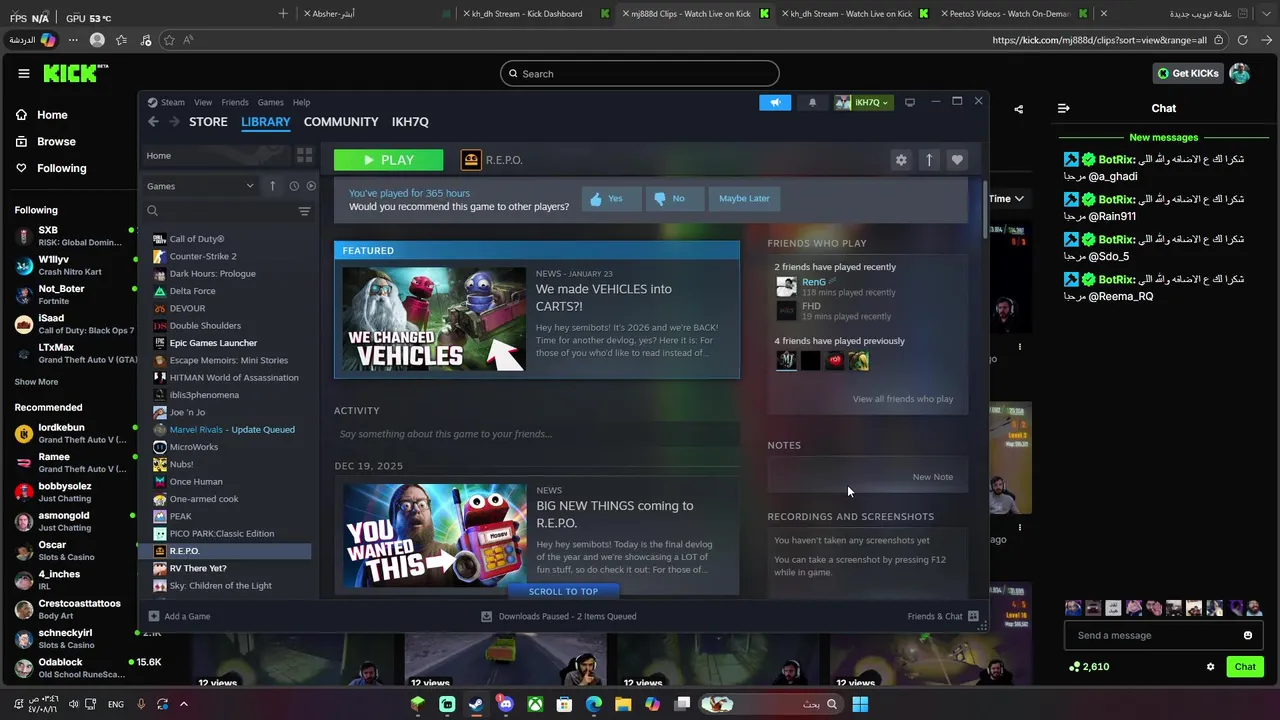
Task: Open Steam menu in menu bar
Action: click(173, 102)
